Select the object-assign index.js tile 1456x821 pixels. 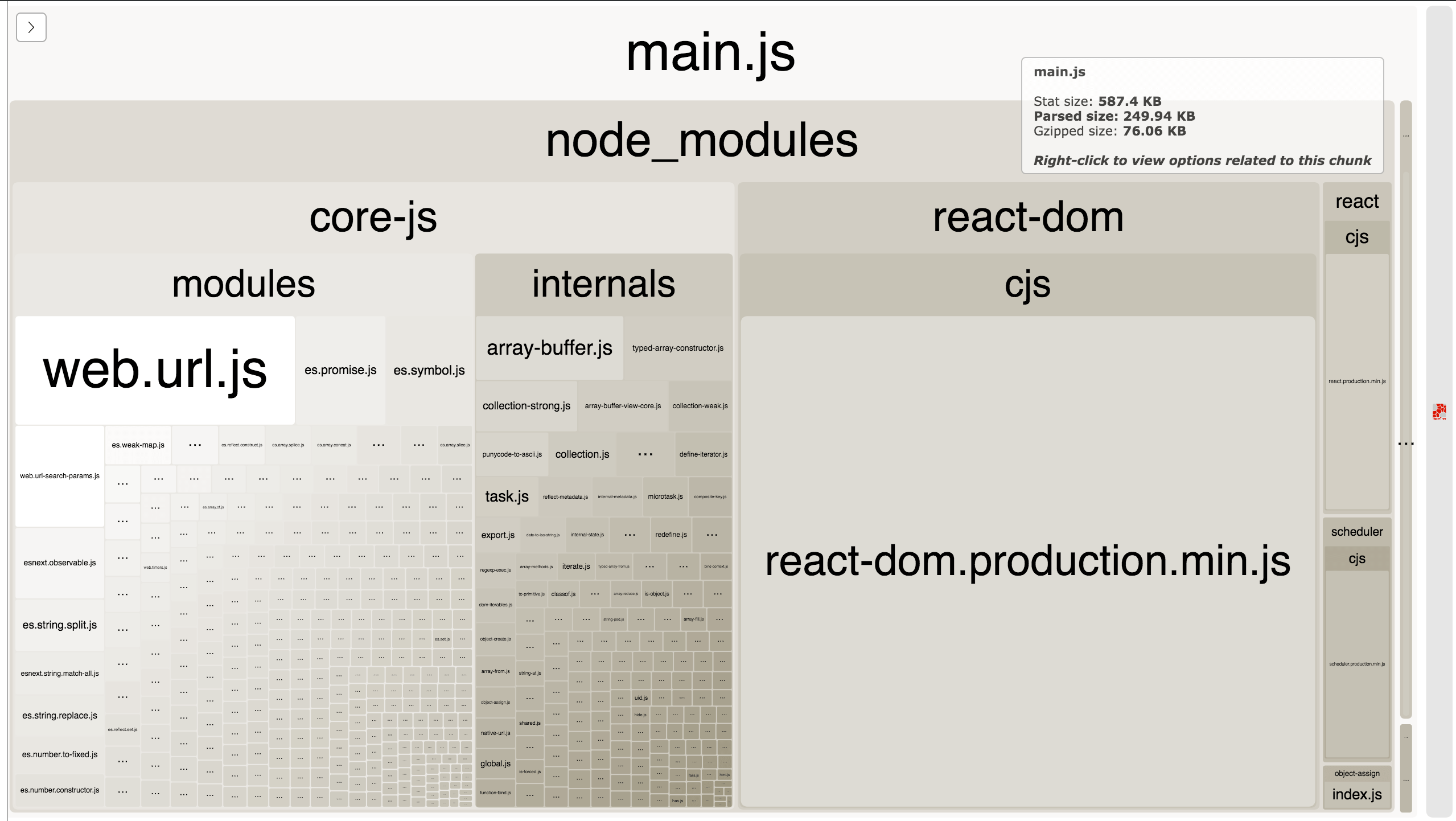(1356, 794)
